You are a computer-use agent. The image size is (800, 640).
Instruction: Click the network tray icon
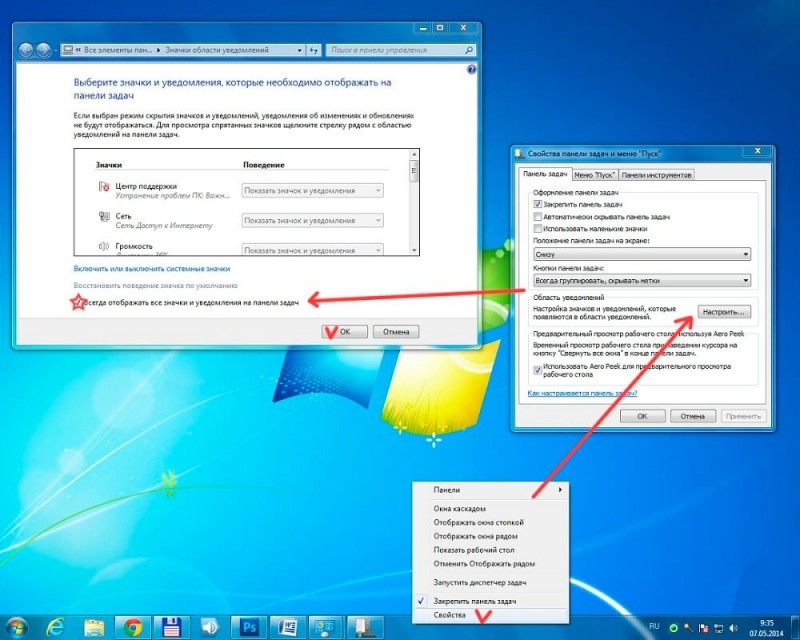pos(718,628)
